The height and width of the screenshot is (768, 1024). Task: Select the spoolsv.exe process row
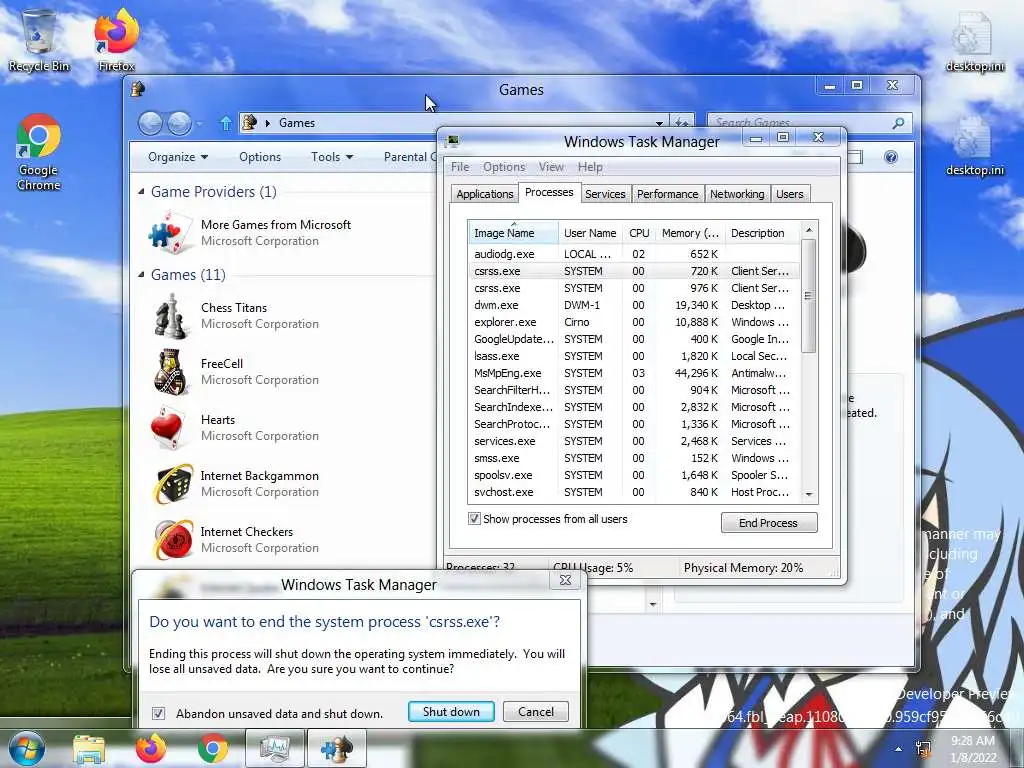pos(633,475)
